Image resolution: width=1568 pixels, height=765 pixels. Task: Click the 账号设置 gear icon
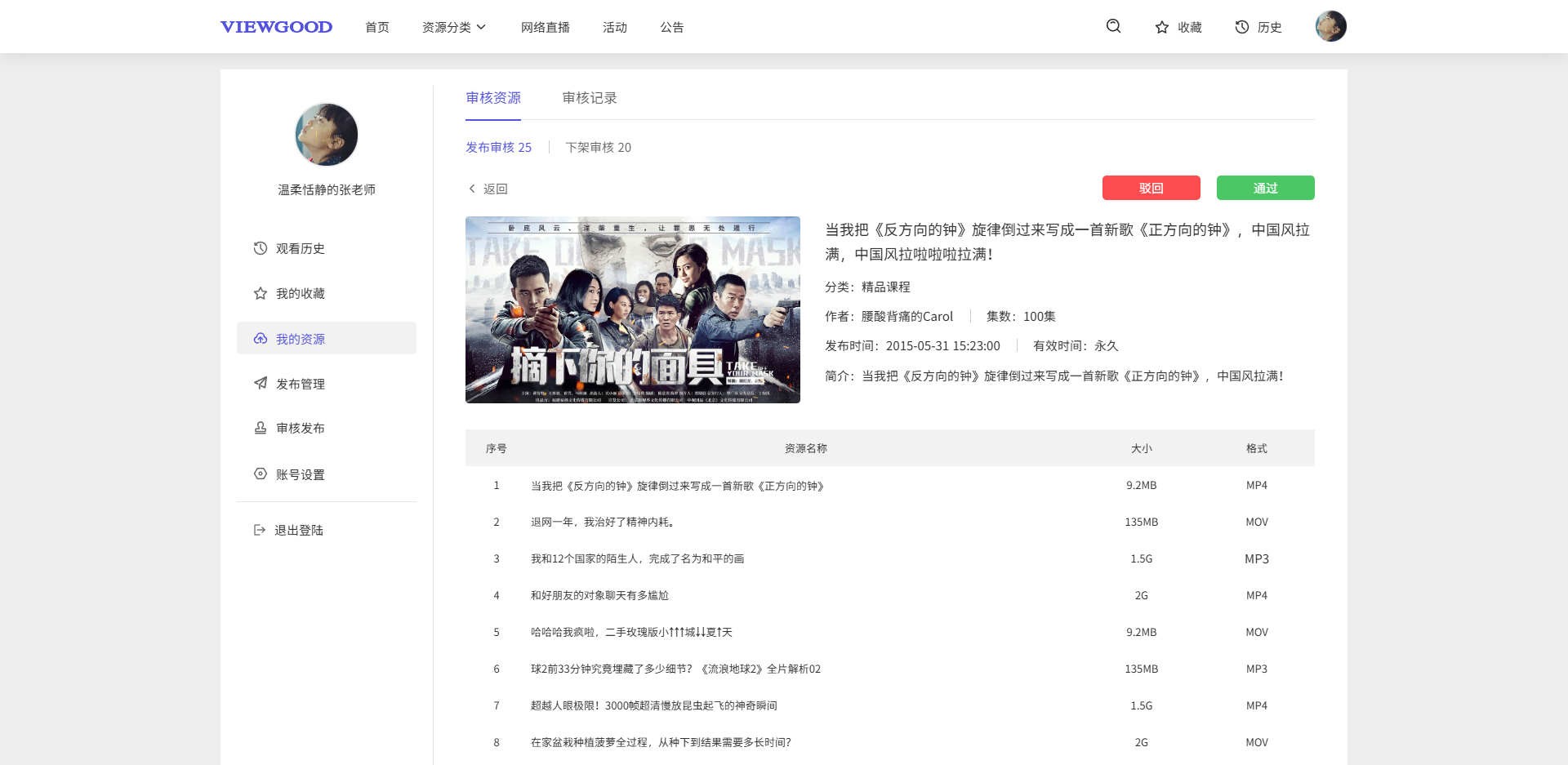tap(261, 474)
